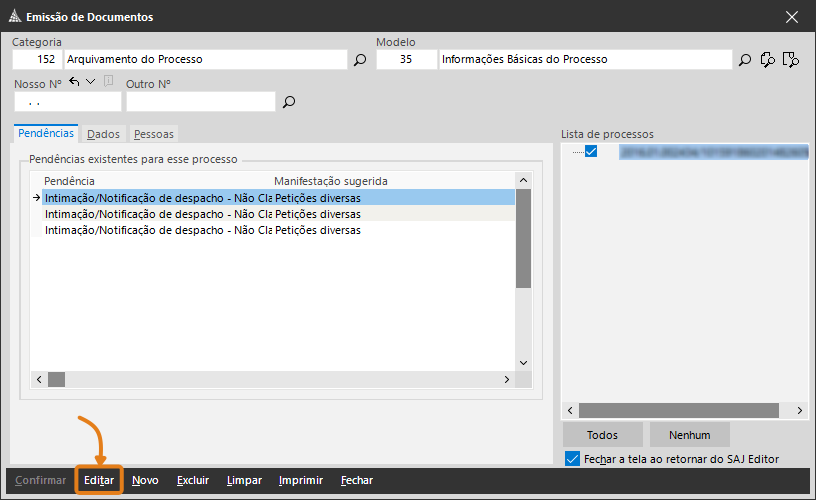
Task: Click the Pendências horizontal scrollbar thumb
Action: [x=56, y=380]
